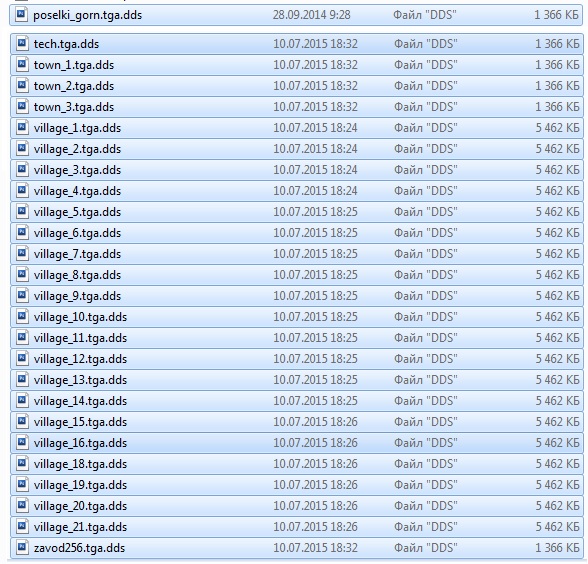The width and height of the screenshot is (588, 564).
Task: Select the file name village_10.tga.dds
Action: pyautogui.click(x=80, y=317)
